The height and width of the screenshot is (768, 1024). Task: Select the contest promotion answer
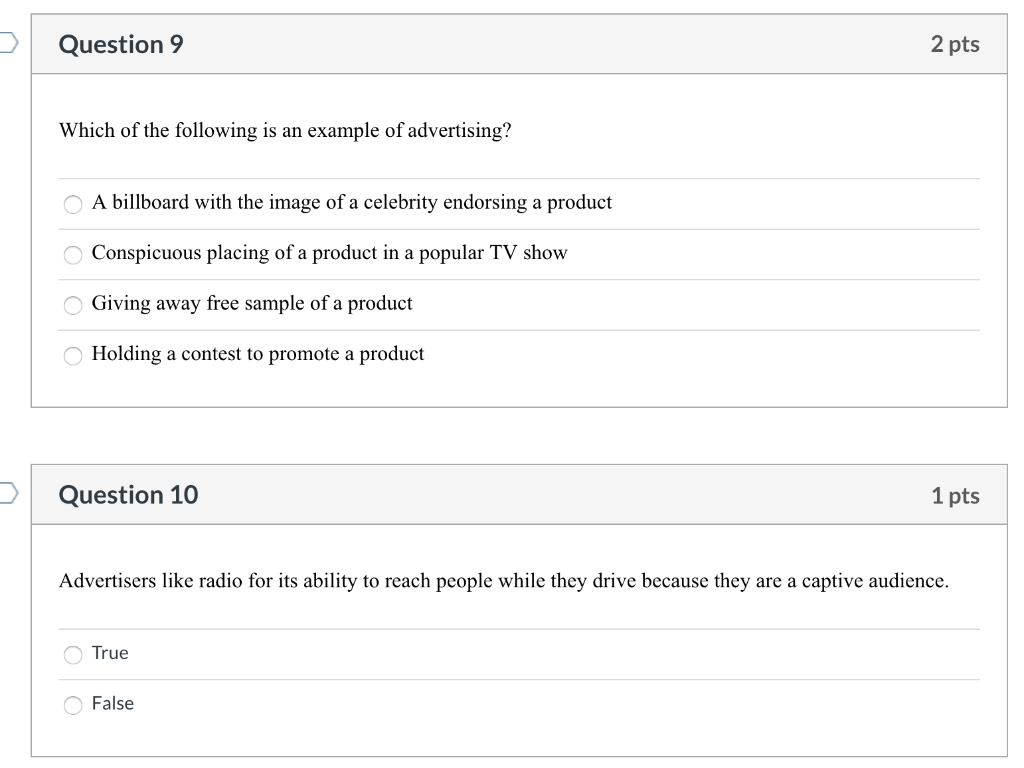(x=72, y=355)
